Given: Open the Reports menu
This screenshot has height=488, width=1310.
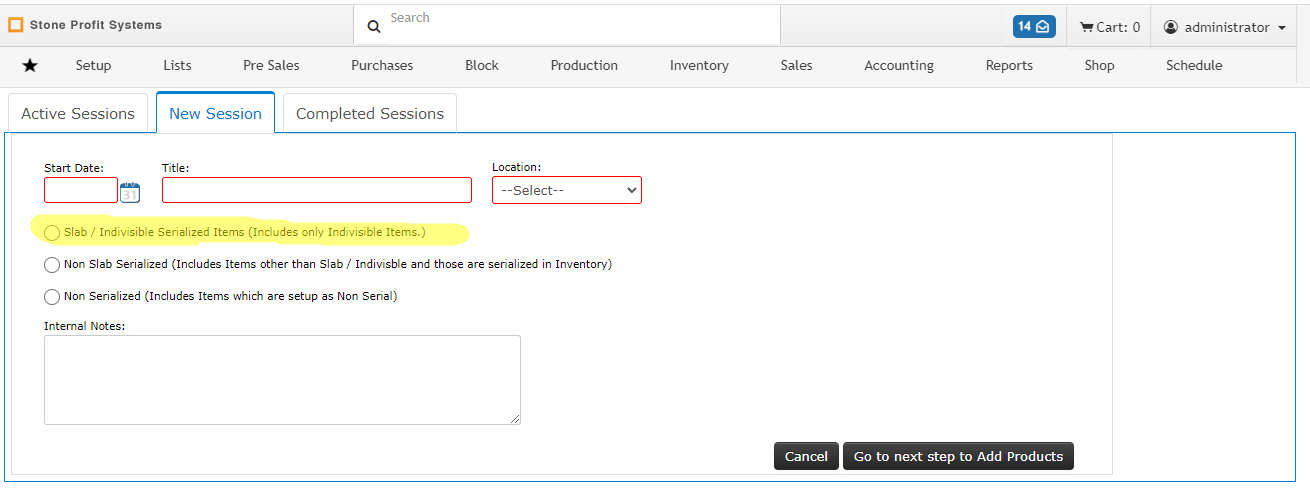Looking at the screenshot, I should 1009,65.
